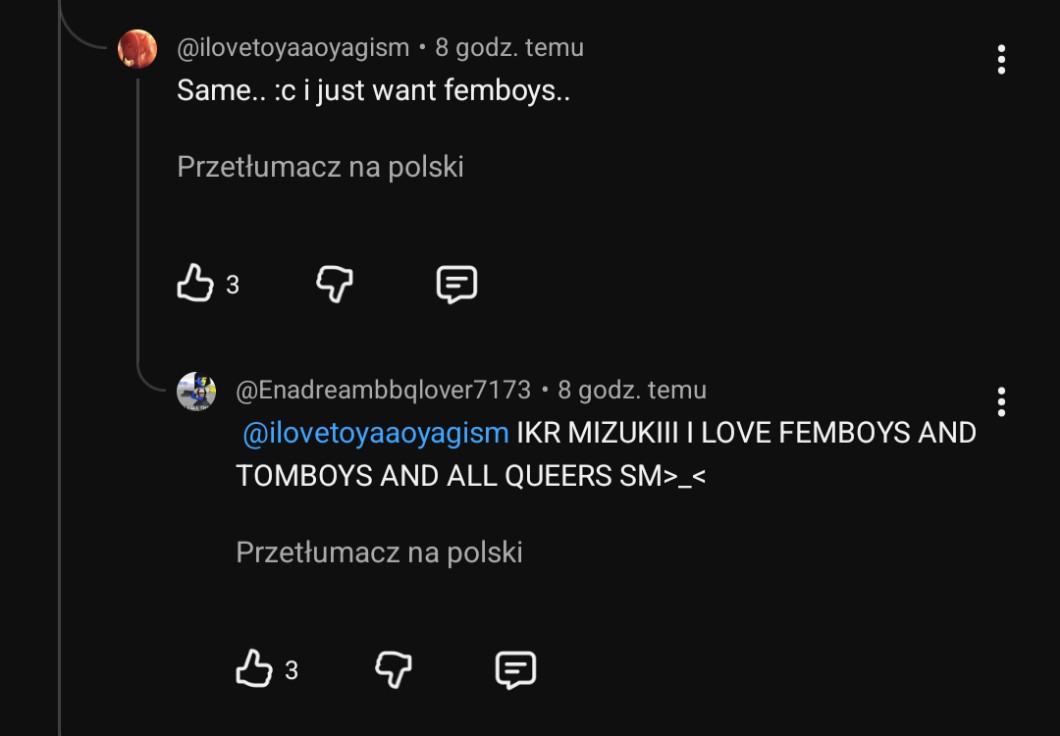Like the reply from @Enadreambbqlover7173
Screen dimensions: 1060x736
pyautogui.click(x=254, y=669)
